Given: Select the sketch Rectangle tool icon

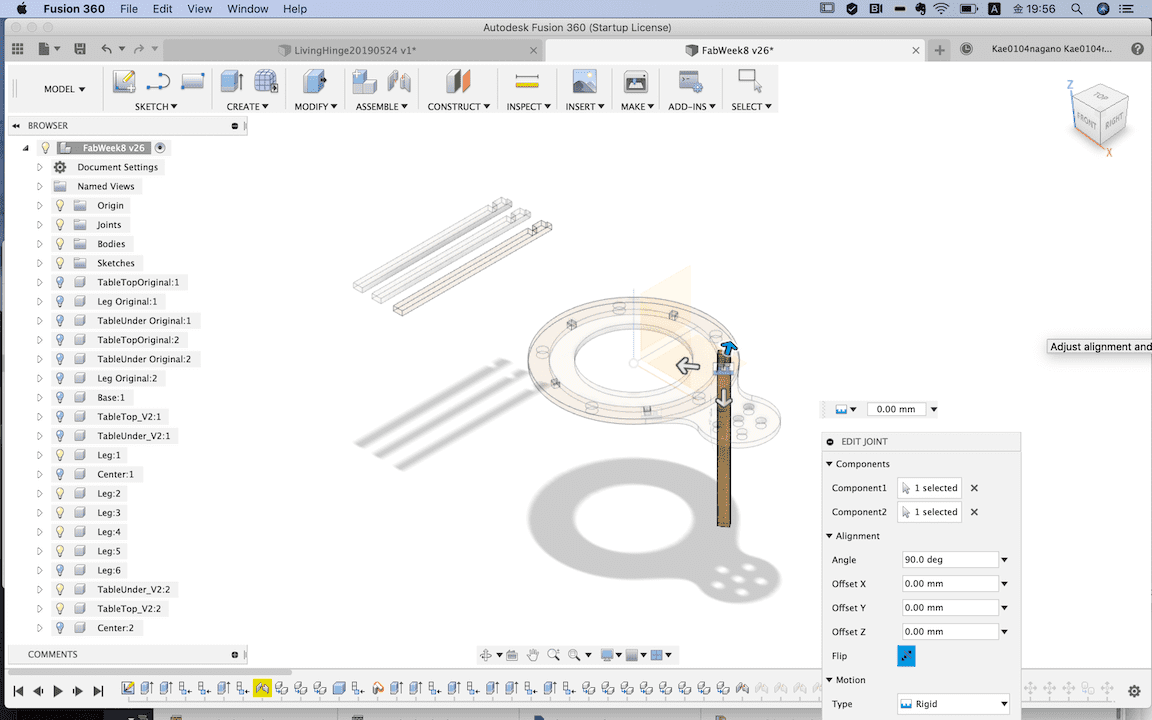Looking at the screenshot, I should tap(192, 82).
